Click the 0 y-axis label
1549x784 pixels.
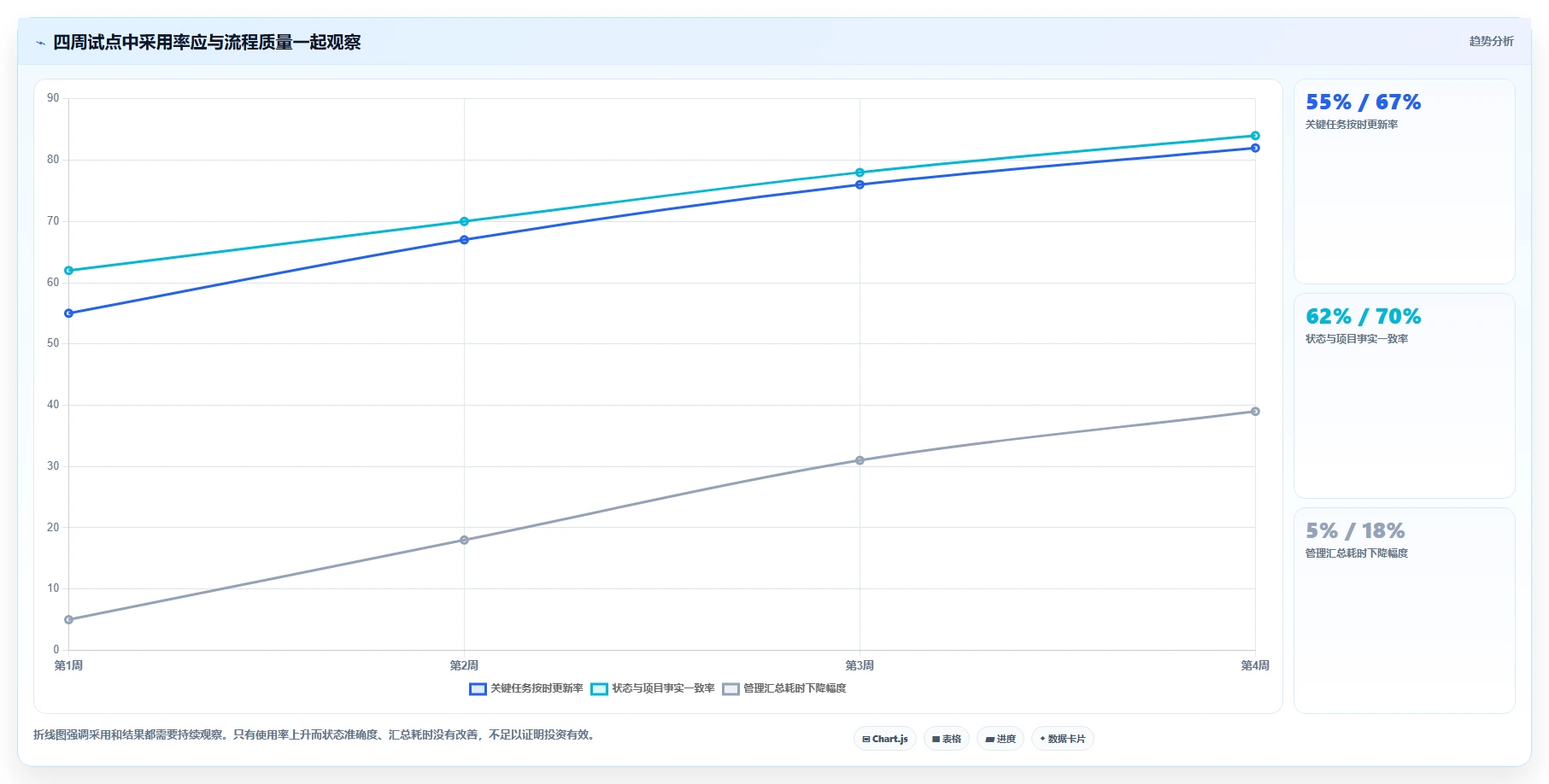pyautogui.click(x=56, y=650)
